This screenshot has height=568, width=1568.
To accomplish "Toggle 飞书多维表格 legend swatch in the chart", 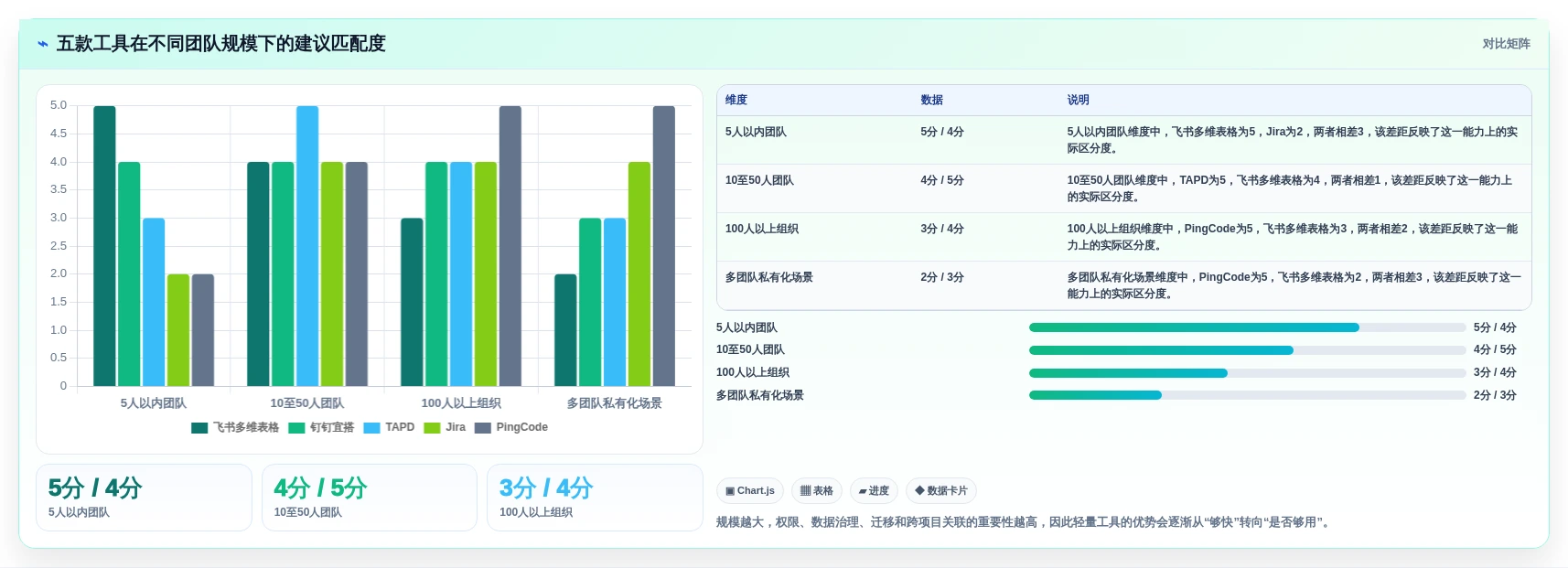I will [199, 427].
